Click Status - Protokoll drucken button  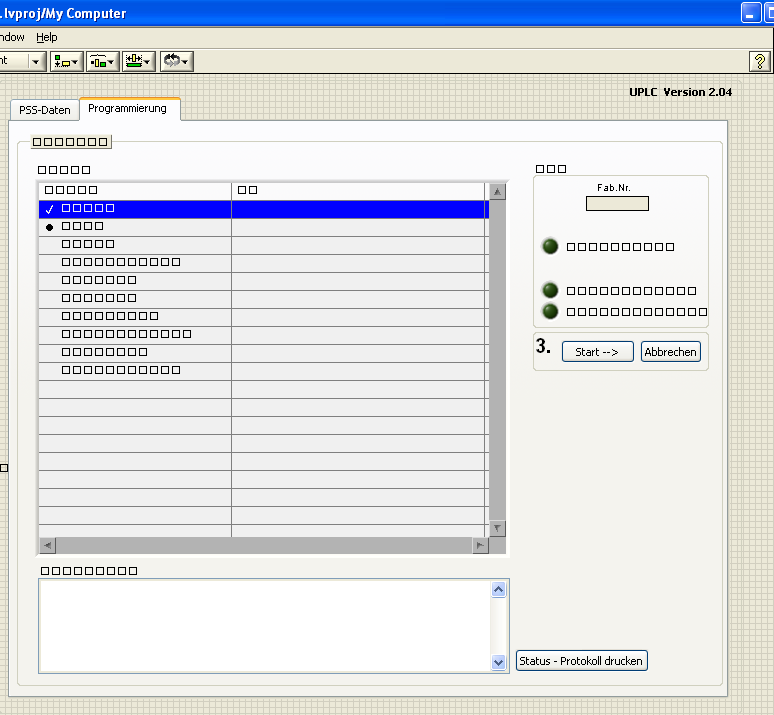point(581,661)
